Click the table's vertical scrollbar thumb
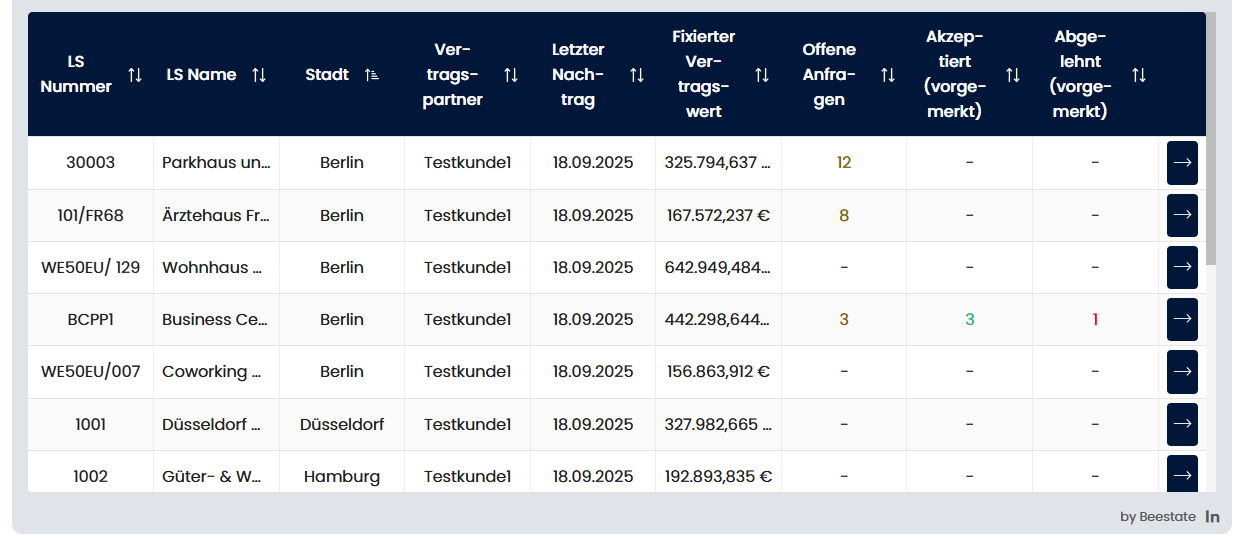Viewport: 1239px width, 538px height. (1211, 140)
